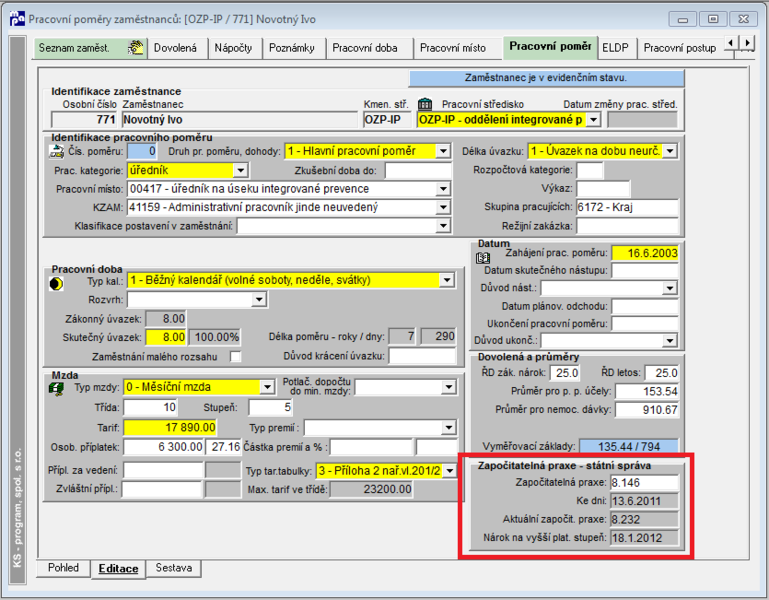
Task: Open the Dovolená tab
Action: coord(176,48)
